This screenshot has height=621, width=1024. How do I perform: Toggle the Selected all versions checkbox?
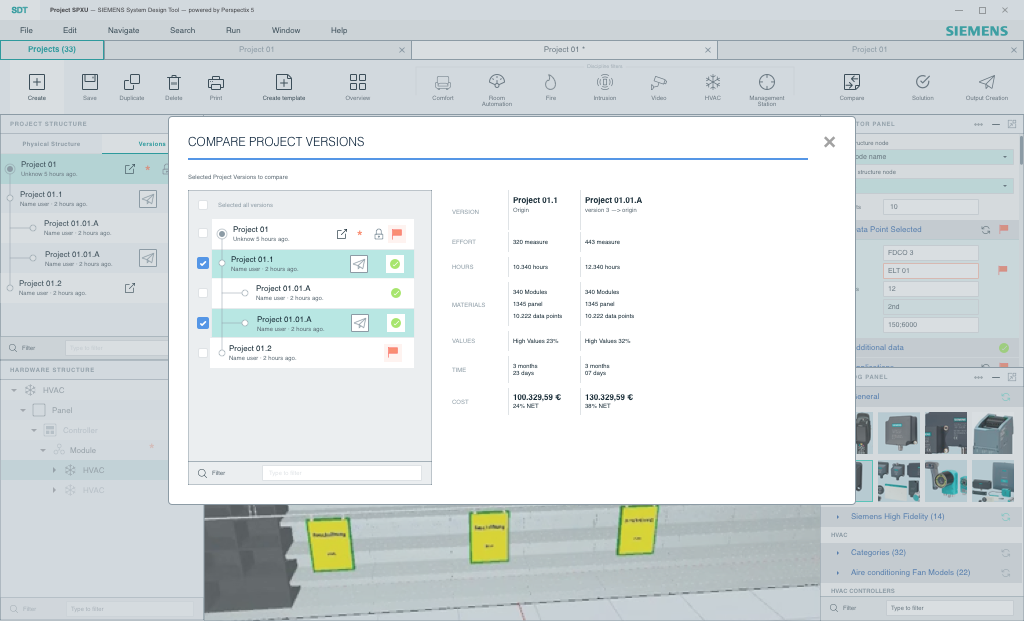(x=203, y=205)
